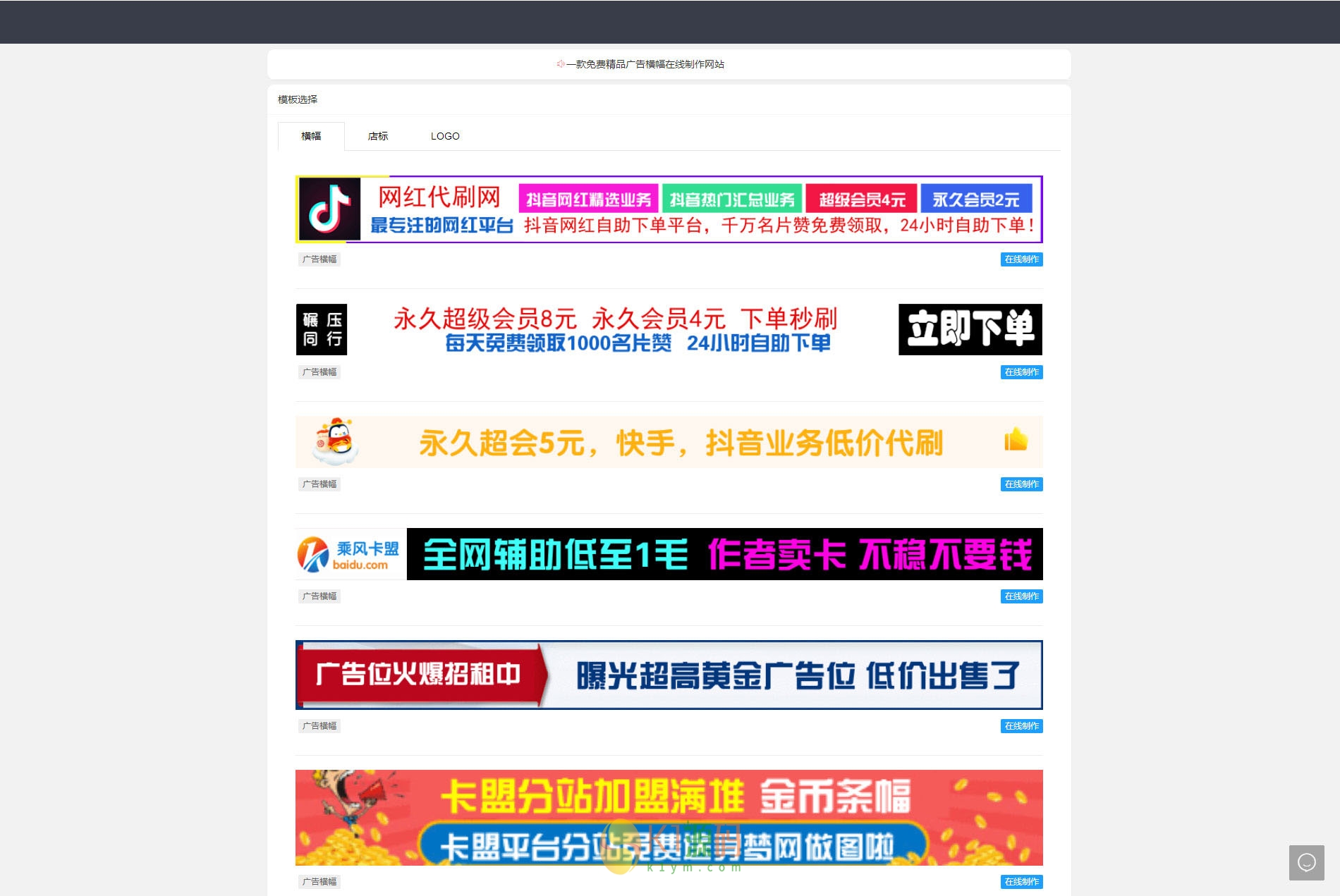Open the 乘风卡盟 全网辅助 banner template
1340x896 pixels.
669,554
